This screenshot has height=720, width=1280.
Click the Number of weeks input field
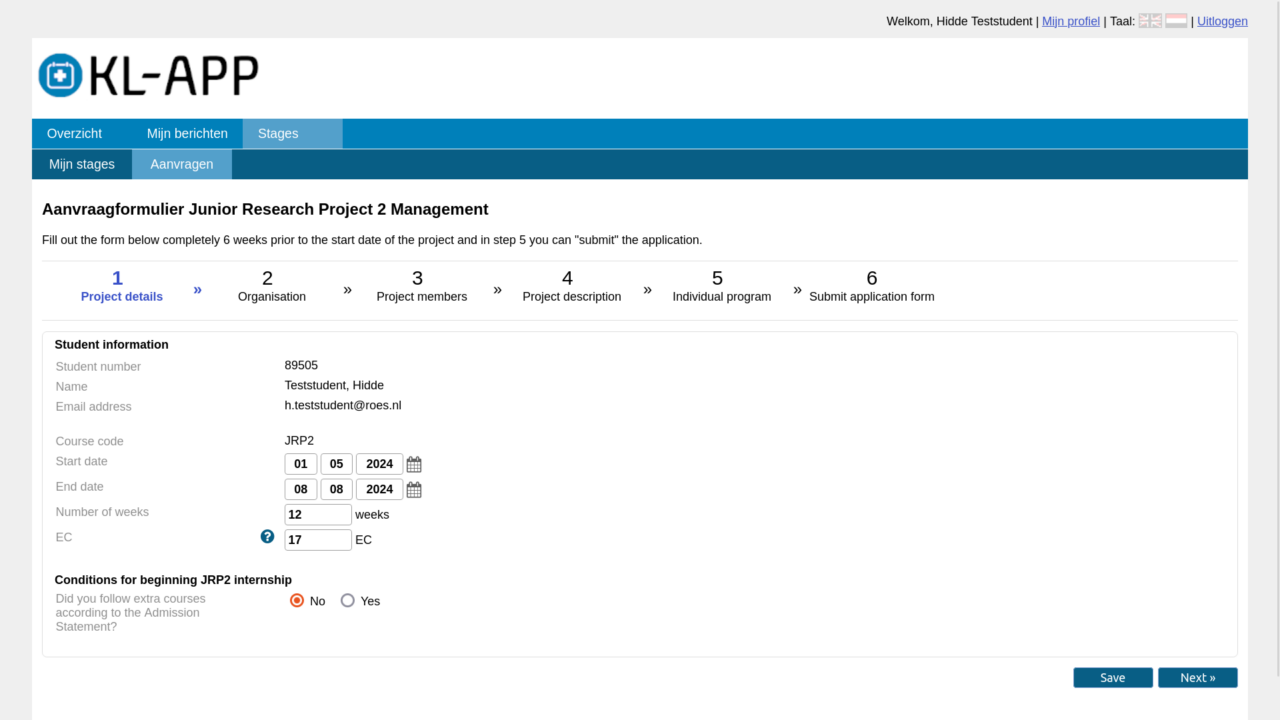point(318,515)
